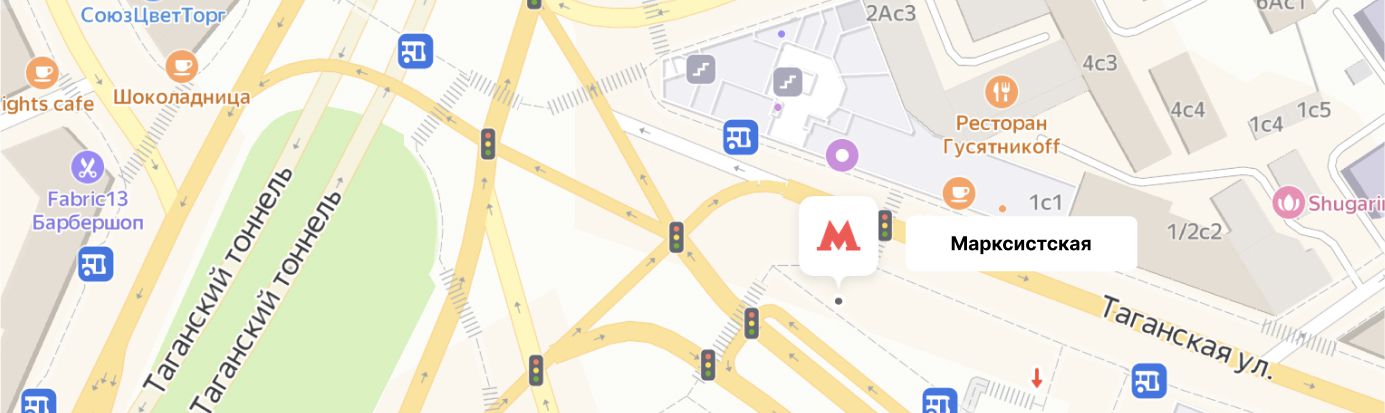Open the Ресторан Гусятникоff name label

pyautogui.click(x=1001, y=136)
